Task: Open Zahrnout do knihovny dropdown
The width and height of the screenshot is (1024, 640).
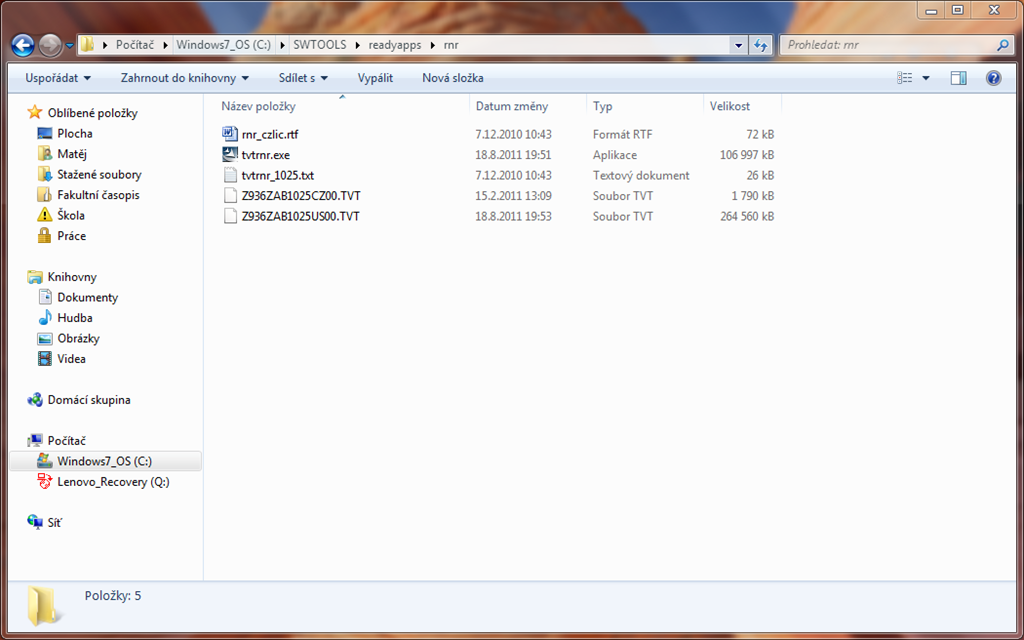Action: [x=184, y=78]
